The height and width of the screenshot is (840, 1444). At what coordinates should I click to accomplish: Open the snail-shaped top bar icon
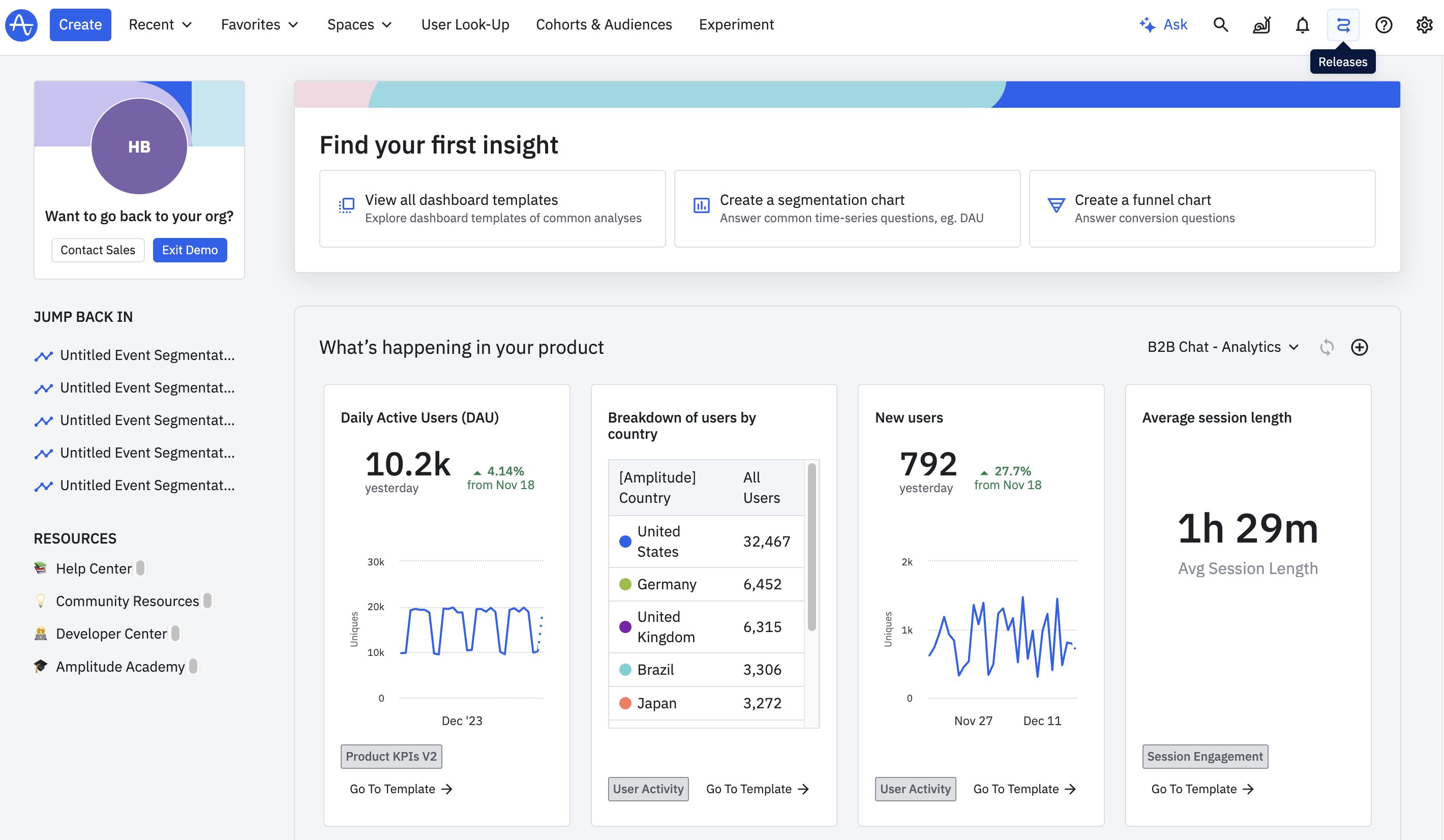[x=1261, y=24]
